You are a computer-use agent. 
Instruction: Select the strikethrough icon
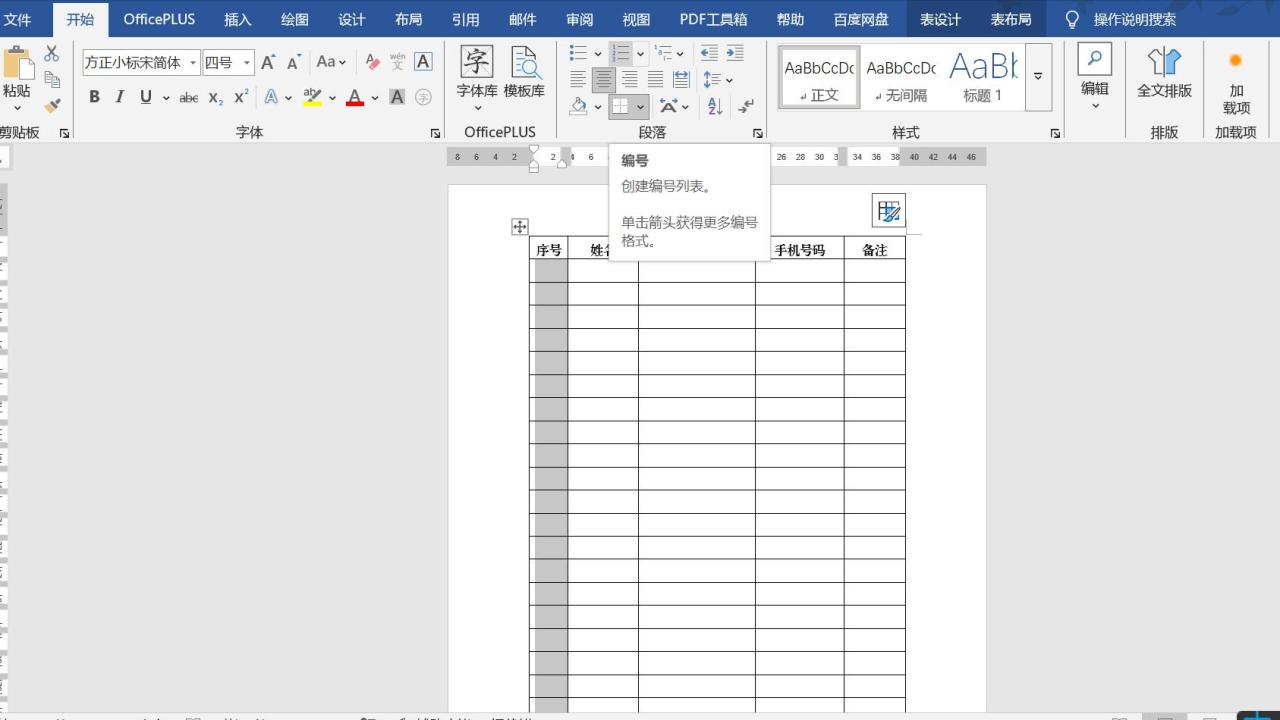tap(190, 96)
